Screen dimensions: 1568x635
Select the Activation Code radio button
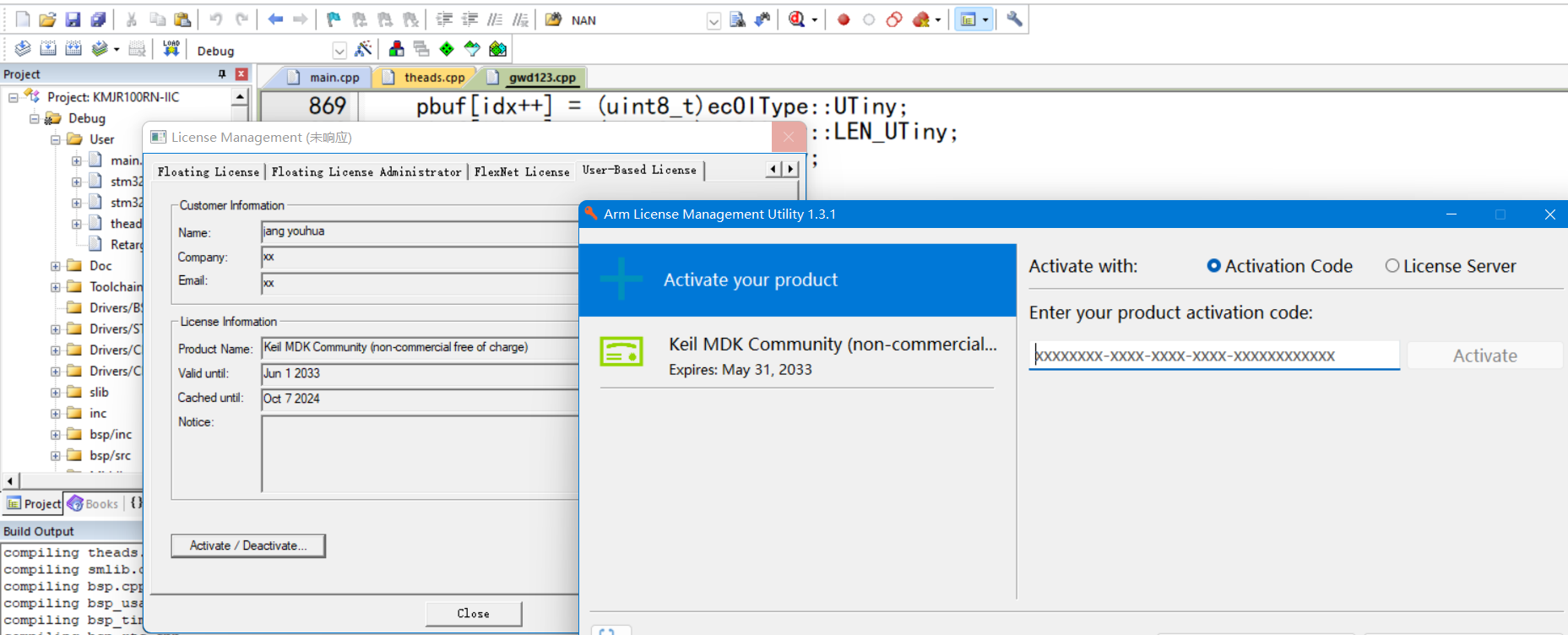tap(1213, 266)
